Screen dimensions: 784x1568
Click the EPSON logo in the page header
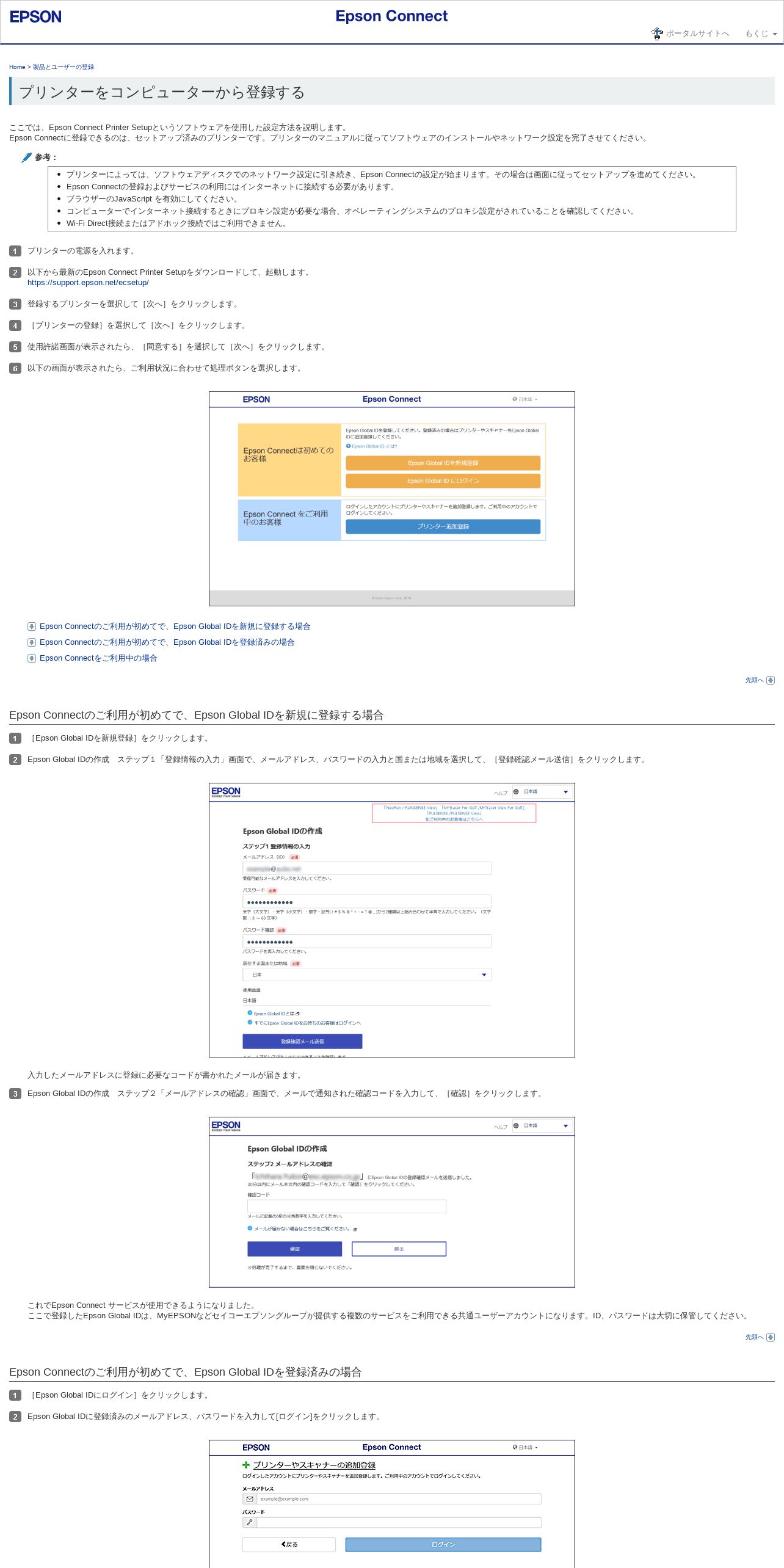[35, 16]
